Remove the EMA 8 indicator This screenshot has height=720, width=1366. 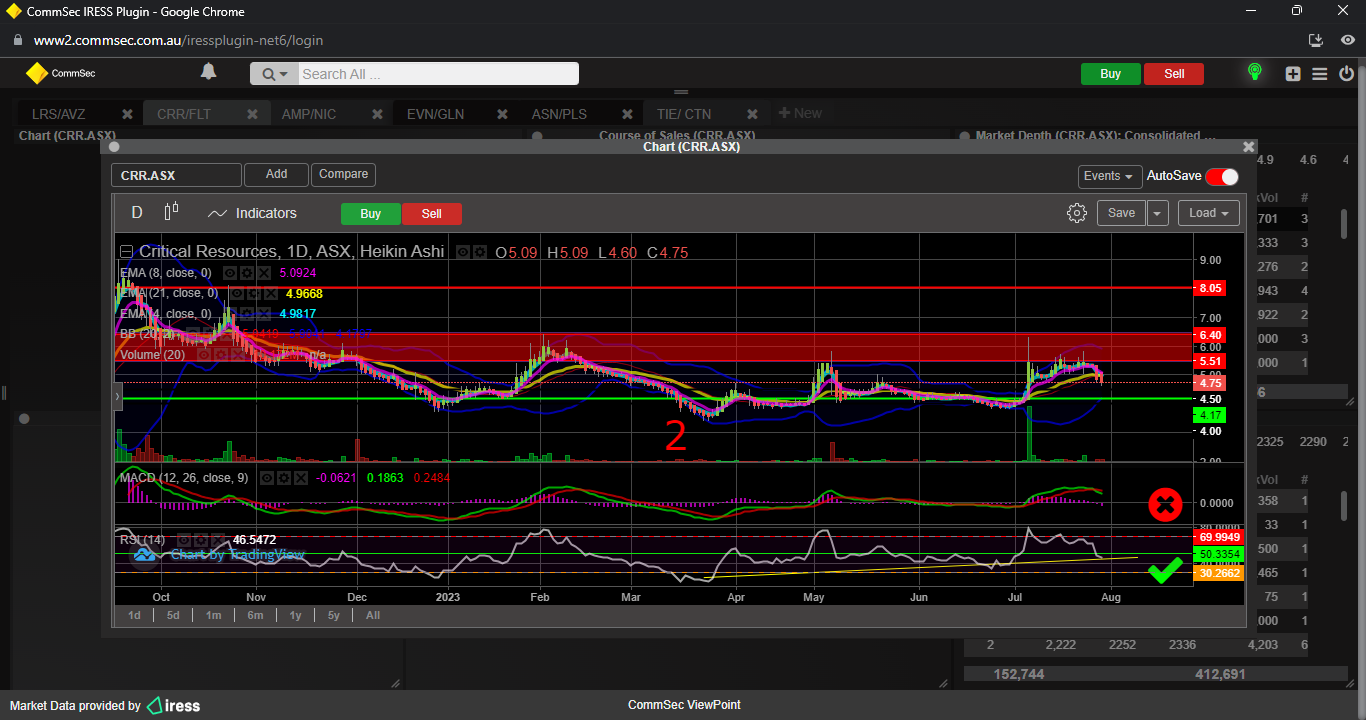pos(264,273)
